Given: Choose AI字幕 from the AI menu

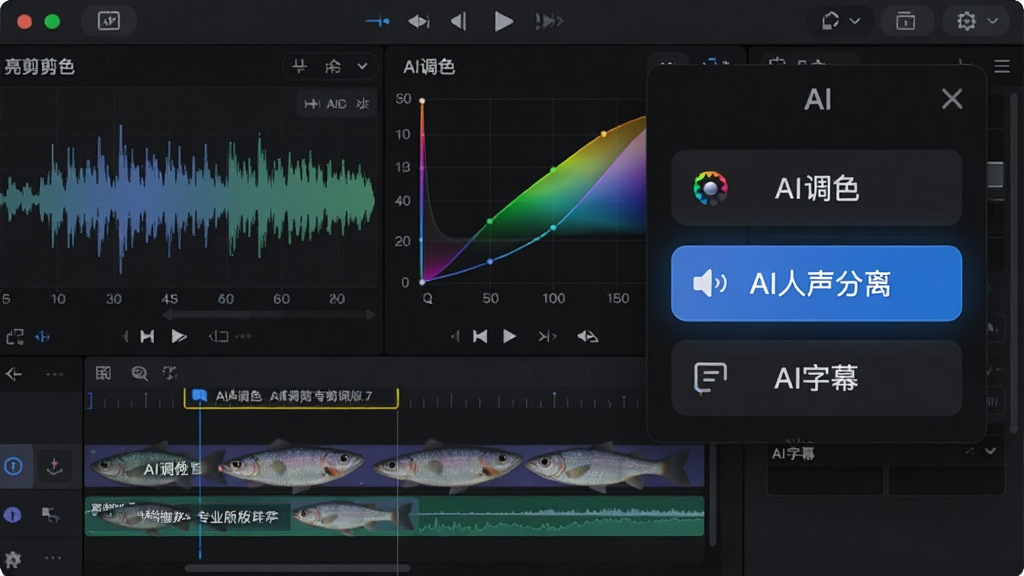Looking at the screenshot, I should 816,377.
